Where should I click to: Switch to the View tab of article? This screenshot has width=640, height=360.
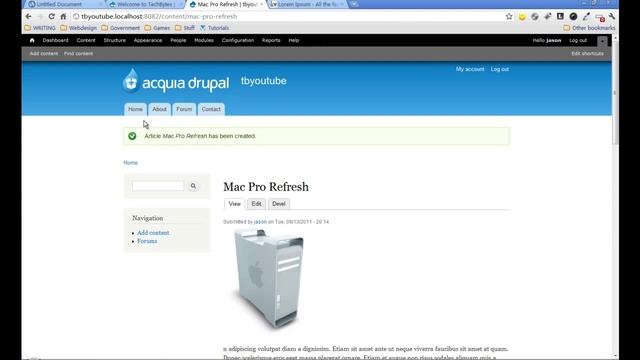pos(235,204)
